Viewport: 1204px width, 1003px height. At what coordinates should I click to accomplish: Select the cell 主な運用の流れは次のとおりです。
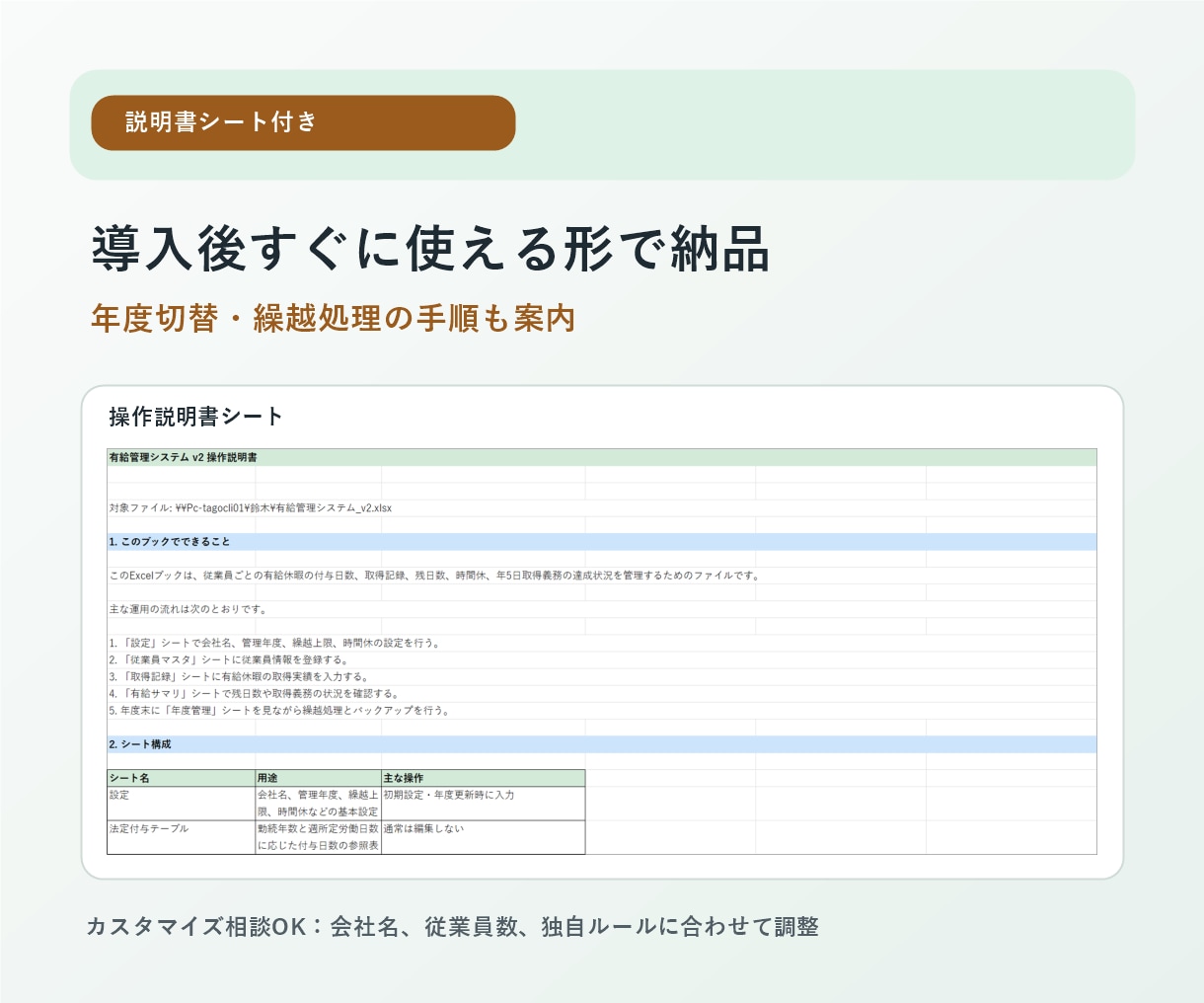(188, 609)
